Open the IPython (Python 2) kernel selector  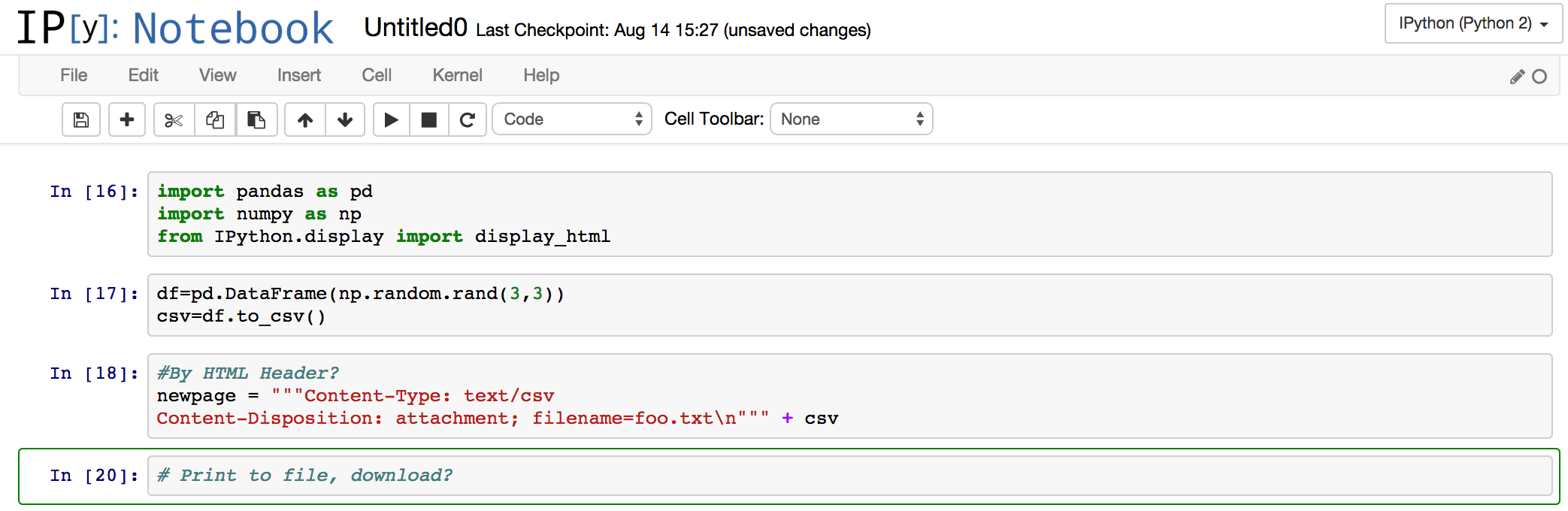1473,23
